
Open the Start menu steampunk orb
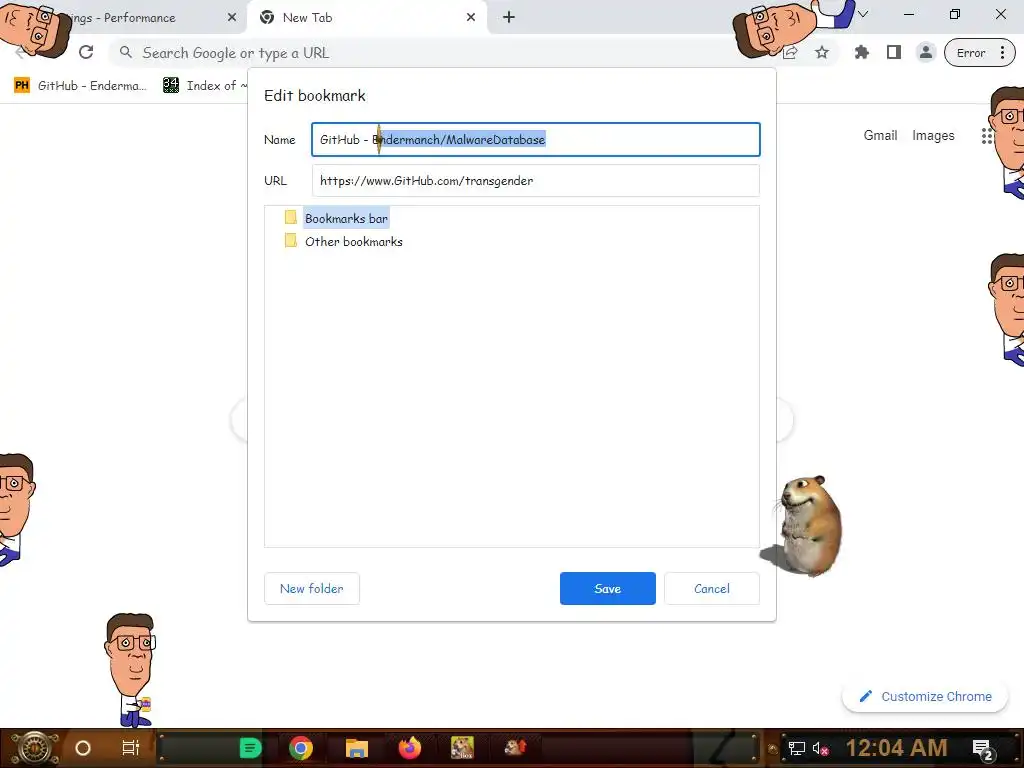coord(34,748)
